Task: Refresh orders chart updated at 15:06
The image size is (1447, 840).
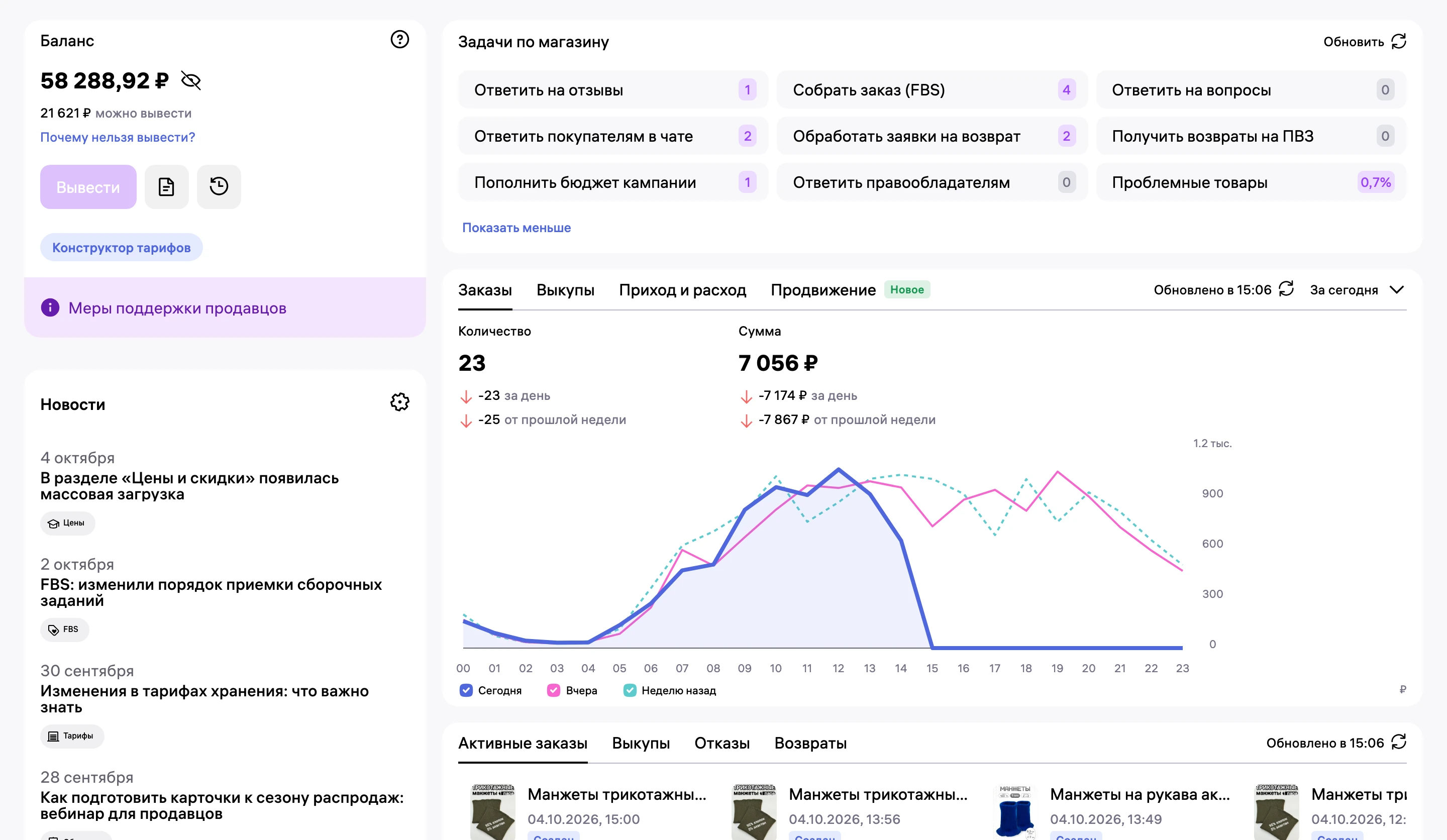Action: pyautogui.click(x=1286, y=289)
